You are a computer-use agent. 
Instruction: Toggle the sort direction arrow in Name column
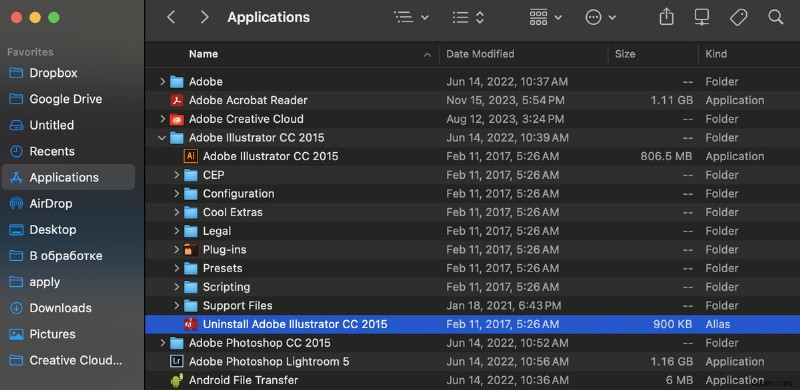(428, 55)
